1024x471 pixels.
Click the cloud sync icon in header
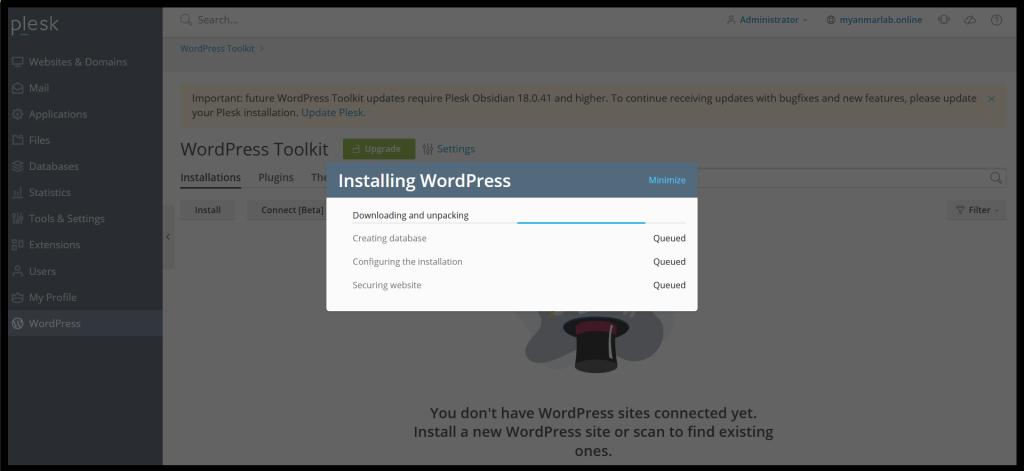coord(970,20)
